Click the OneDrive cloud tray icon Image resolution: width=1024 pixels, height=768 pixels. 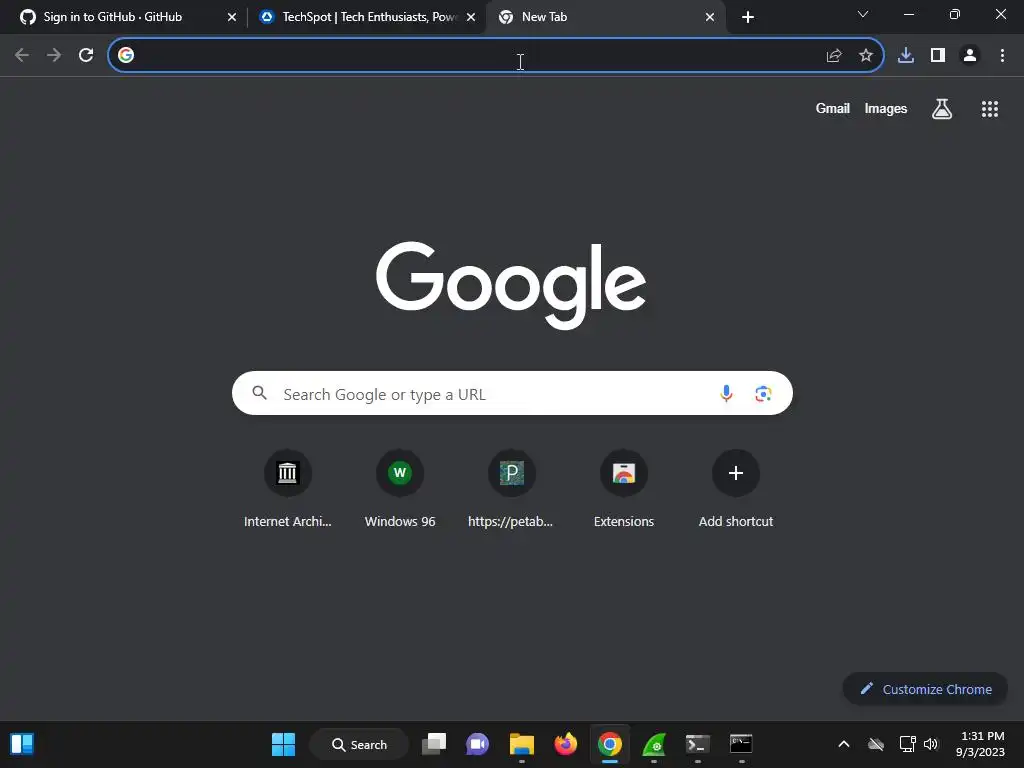[876, 744]
